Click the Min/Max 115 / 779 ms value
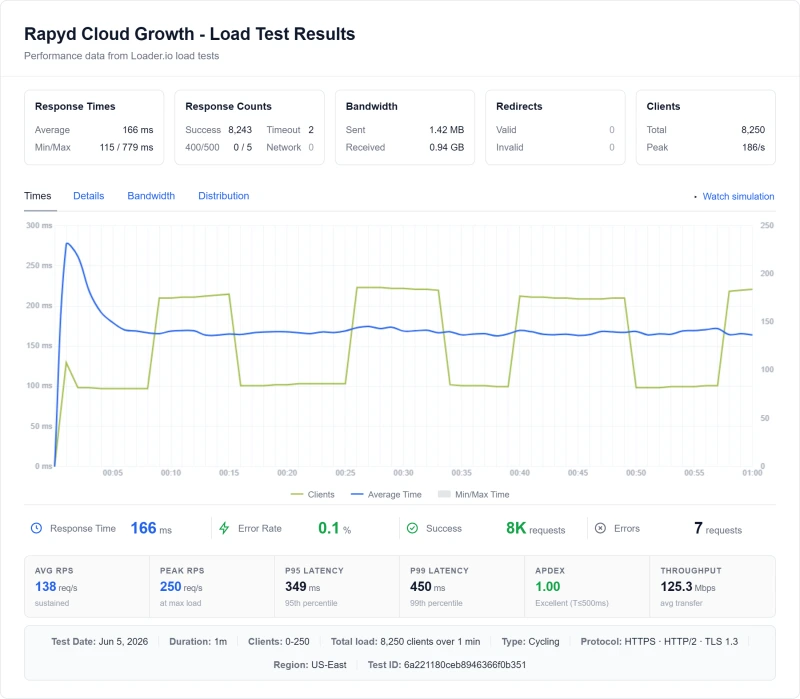 pos(126,147)
